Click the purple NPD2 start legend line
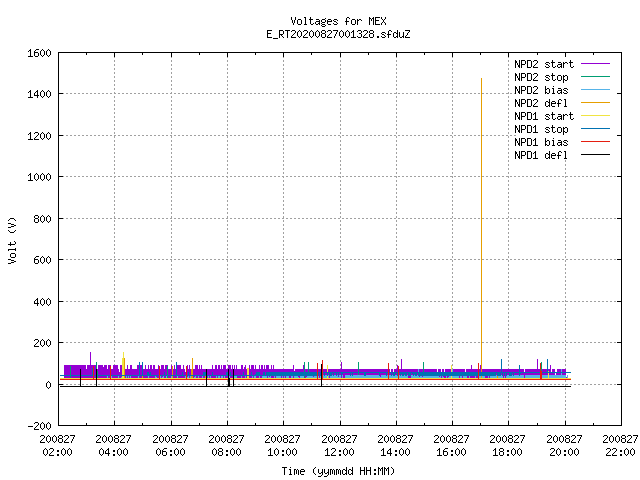640x480 pixels. tap(595, 64)
